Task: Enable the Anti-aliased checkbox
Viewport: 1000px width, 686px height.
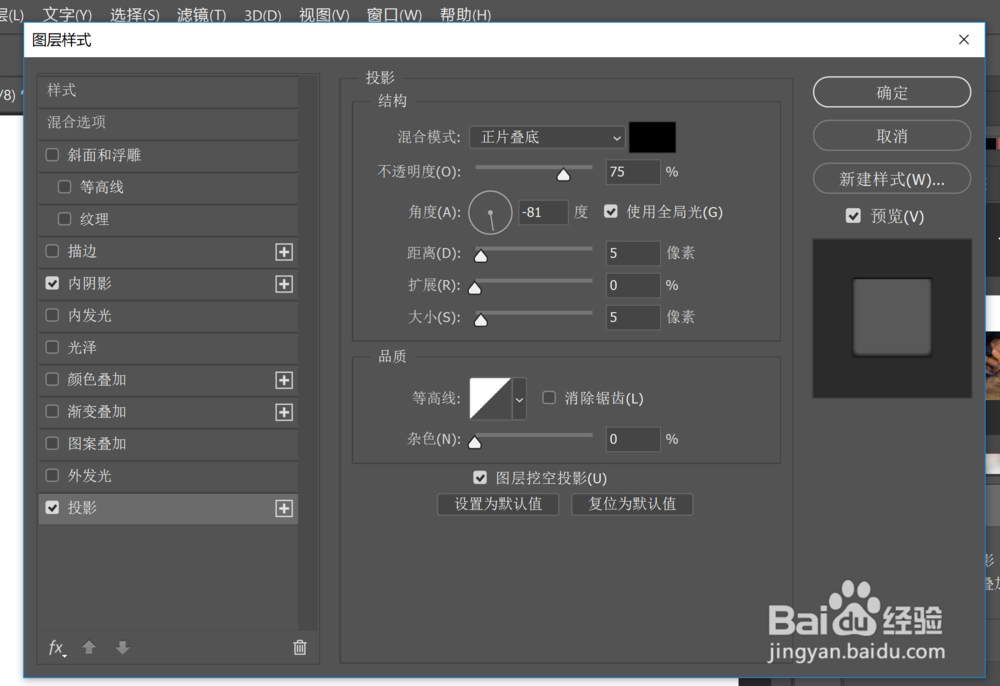Action: (549, 396)
